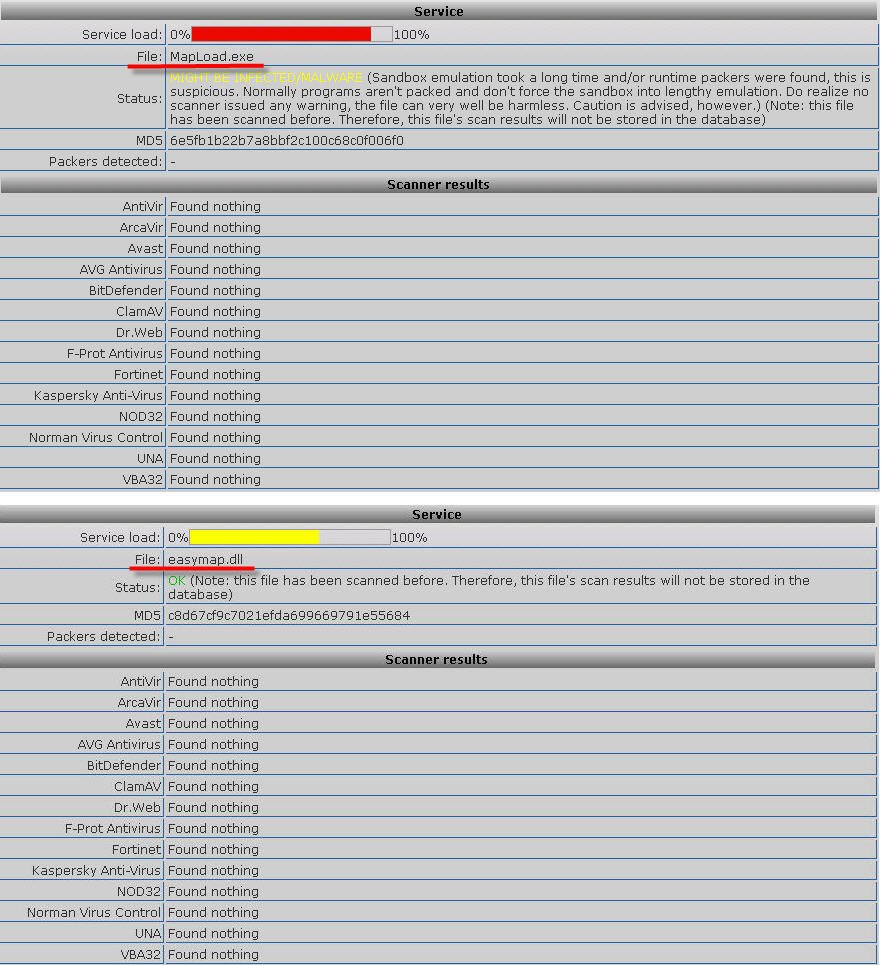Screen dimensions: 881x966
Task: Select MD5 hash 6e5fb1b22b7a8bbf2c100c68c0f006f0
Action: tap(286, 140)
